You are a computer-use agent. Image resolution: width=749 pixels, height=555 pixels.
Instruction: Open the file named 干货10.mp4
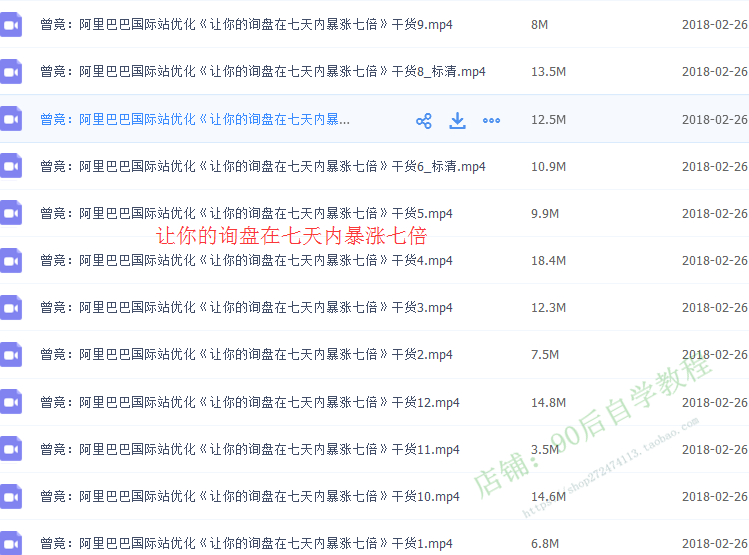(250, 497)
